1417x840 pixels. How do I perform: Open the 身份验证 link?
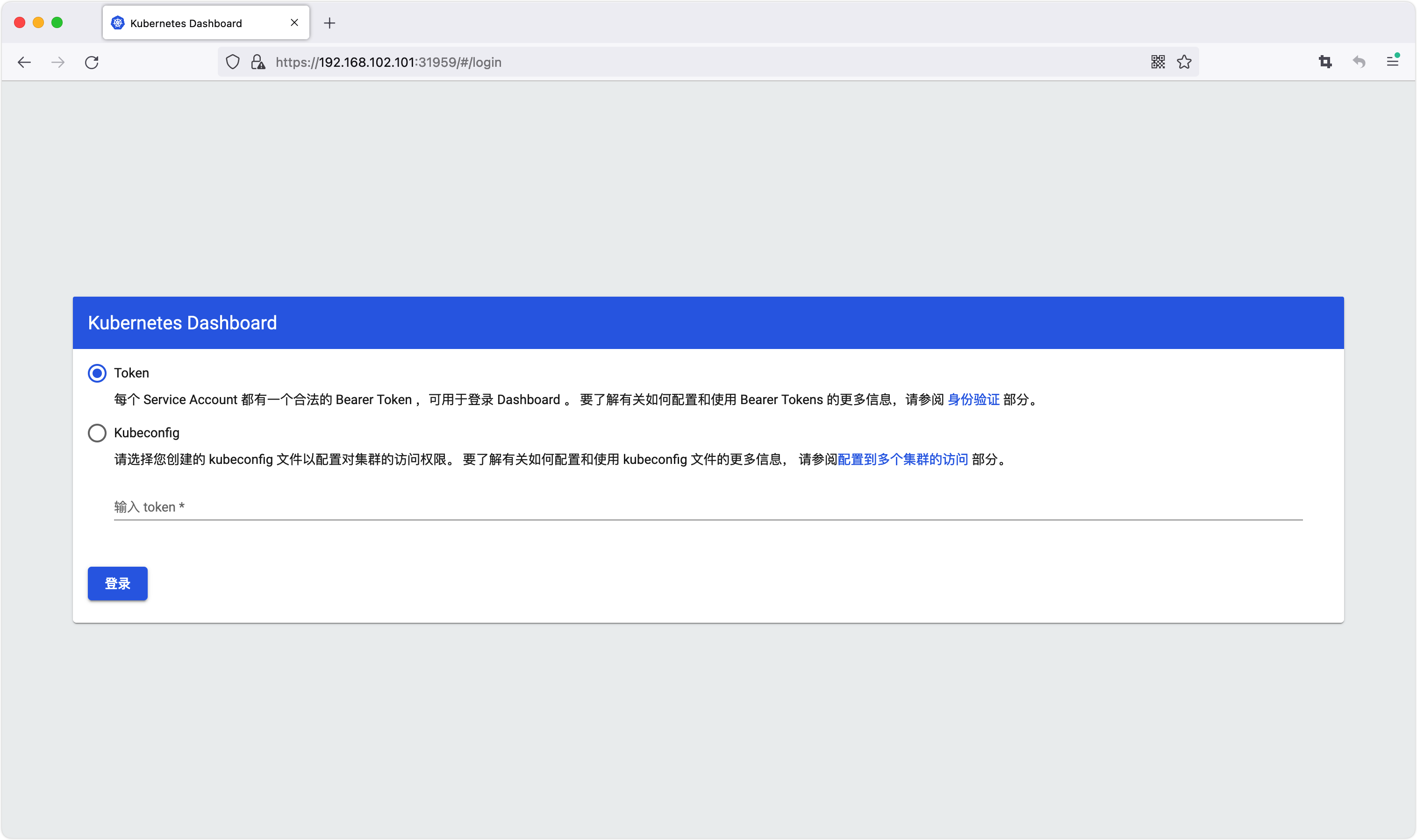[x=973, y=399]
